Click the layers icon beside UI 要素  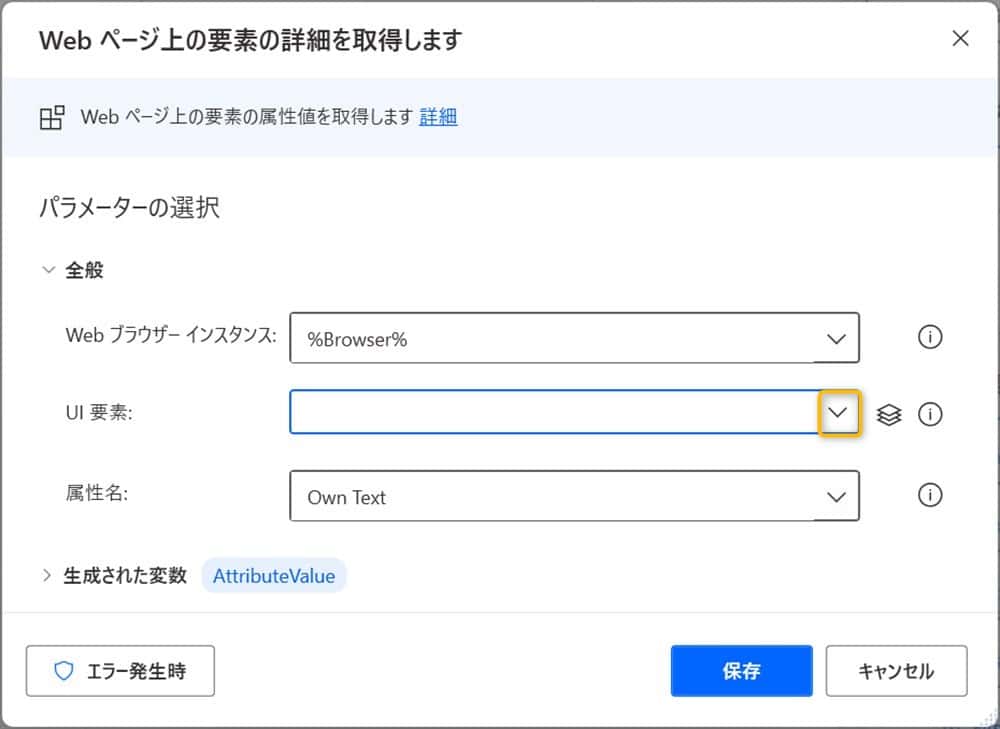889,414
